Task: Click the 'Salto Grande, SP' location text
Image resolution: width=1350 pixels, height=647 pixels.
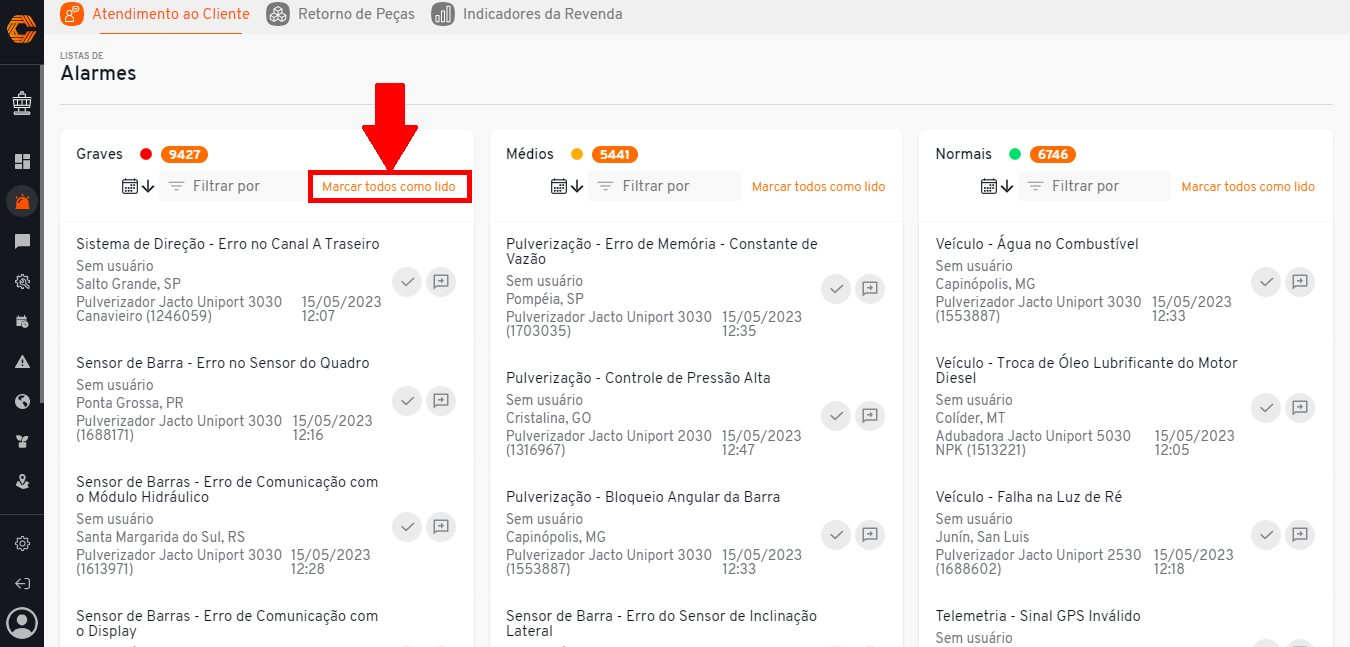Action: tap(128, 284)
